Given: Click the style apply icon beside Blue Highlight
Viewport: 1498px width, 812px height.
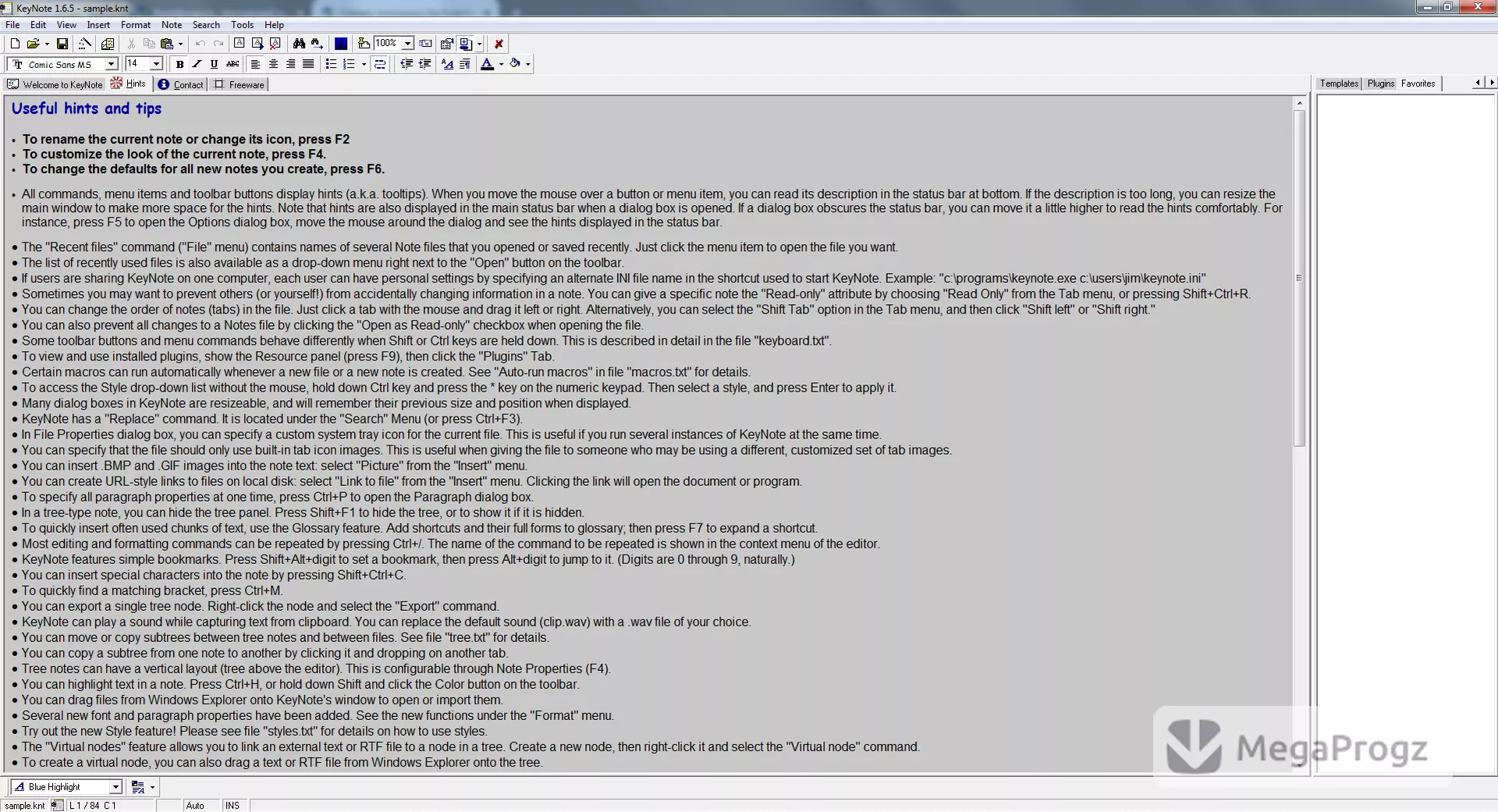Looking at the screenshot, I should pos(138,787).
